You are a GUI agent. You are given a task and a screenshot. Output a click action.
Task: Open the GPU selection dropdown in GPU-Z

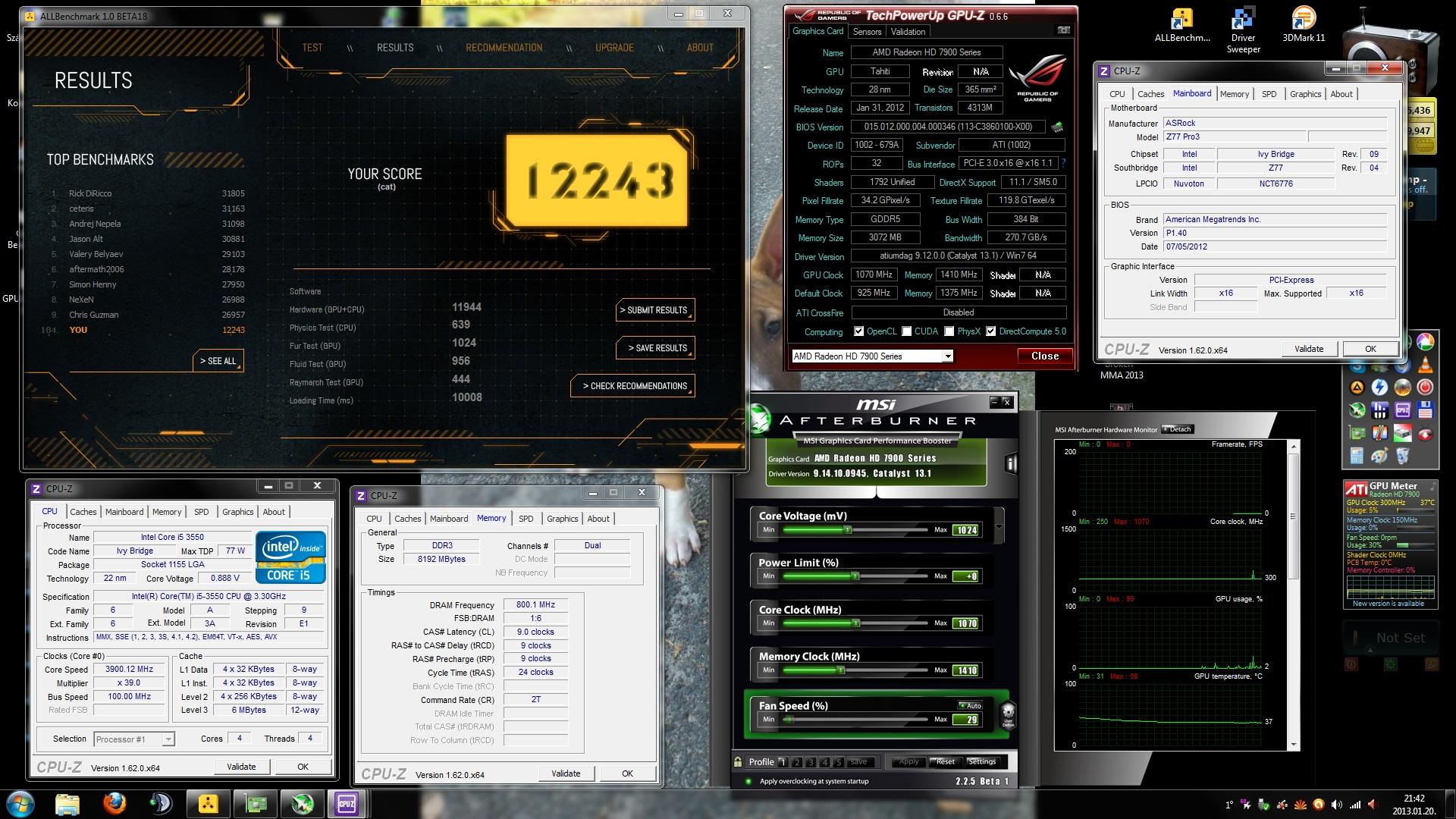947,356
